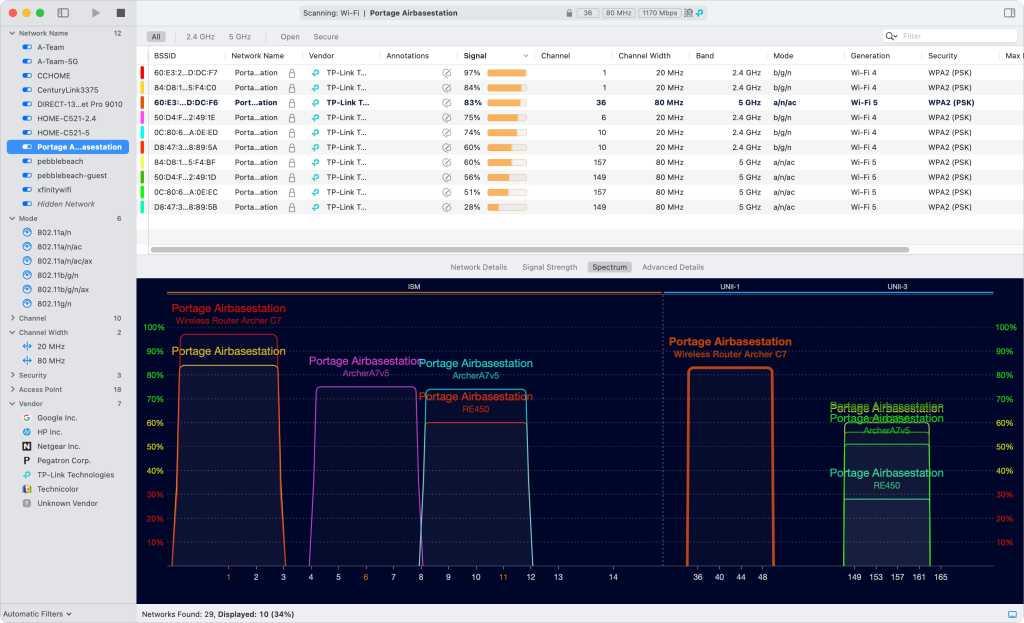Click the 802.11b/g/n mode icon
This screenshot has height=623, width=1024.
(27, 275)
